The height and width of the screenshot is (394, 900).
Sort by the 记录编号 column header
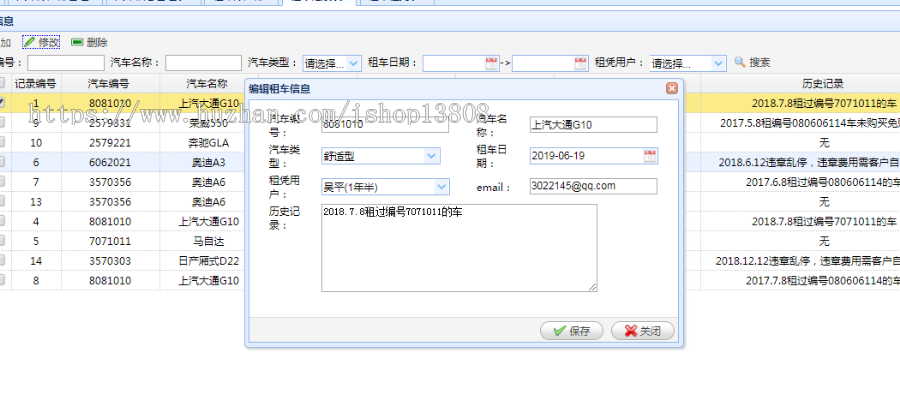coord(36,83)
